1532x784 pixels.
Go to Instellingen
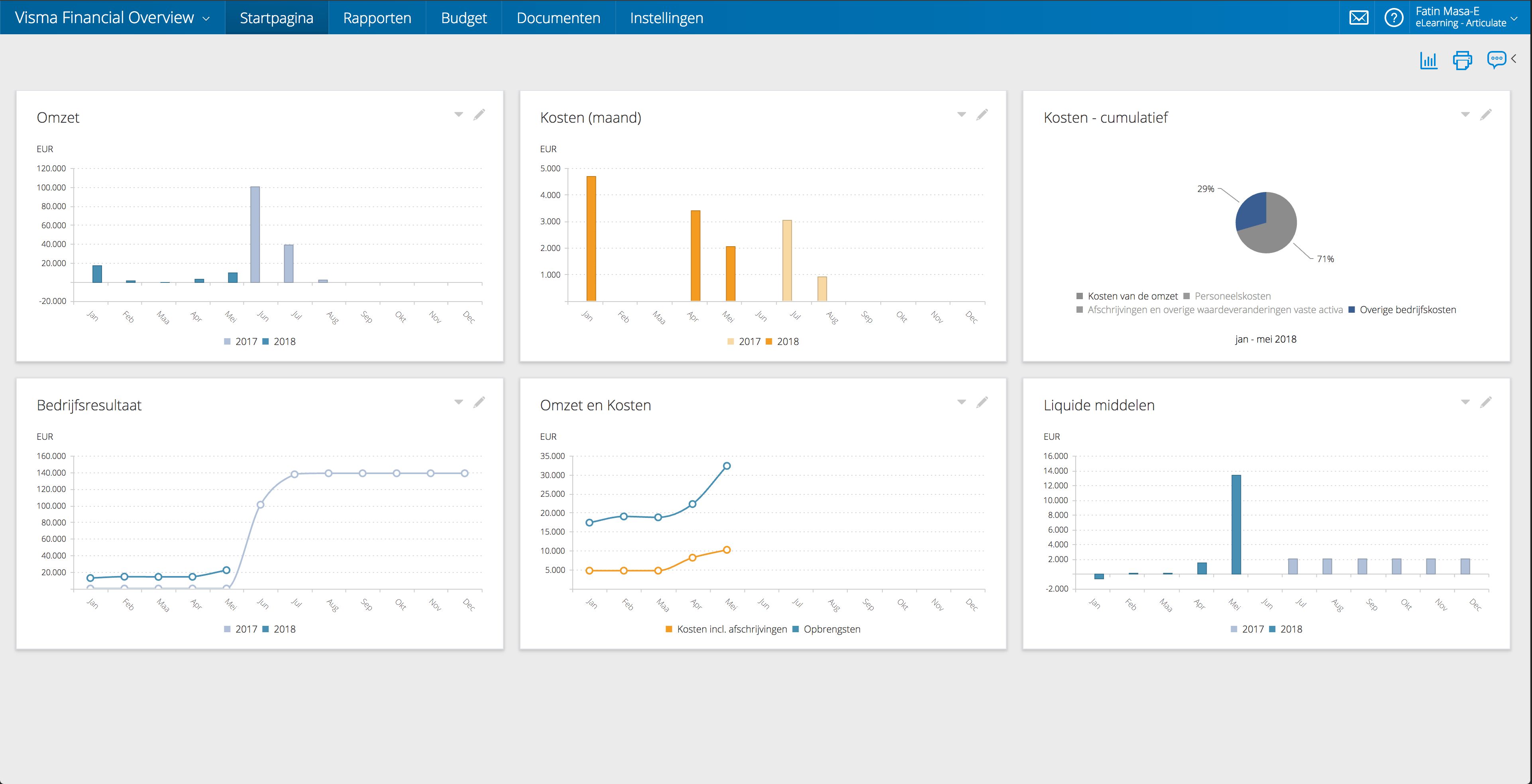tap(666, 18)
